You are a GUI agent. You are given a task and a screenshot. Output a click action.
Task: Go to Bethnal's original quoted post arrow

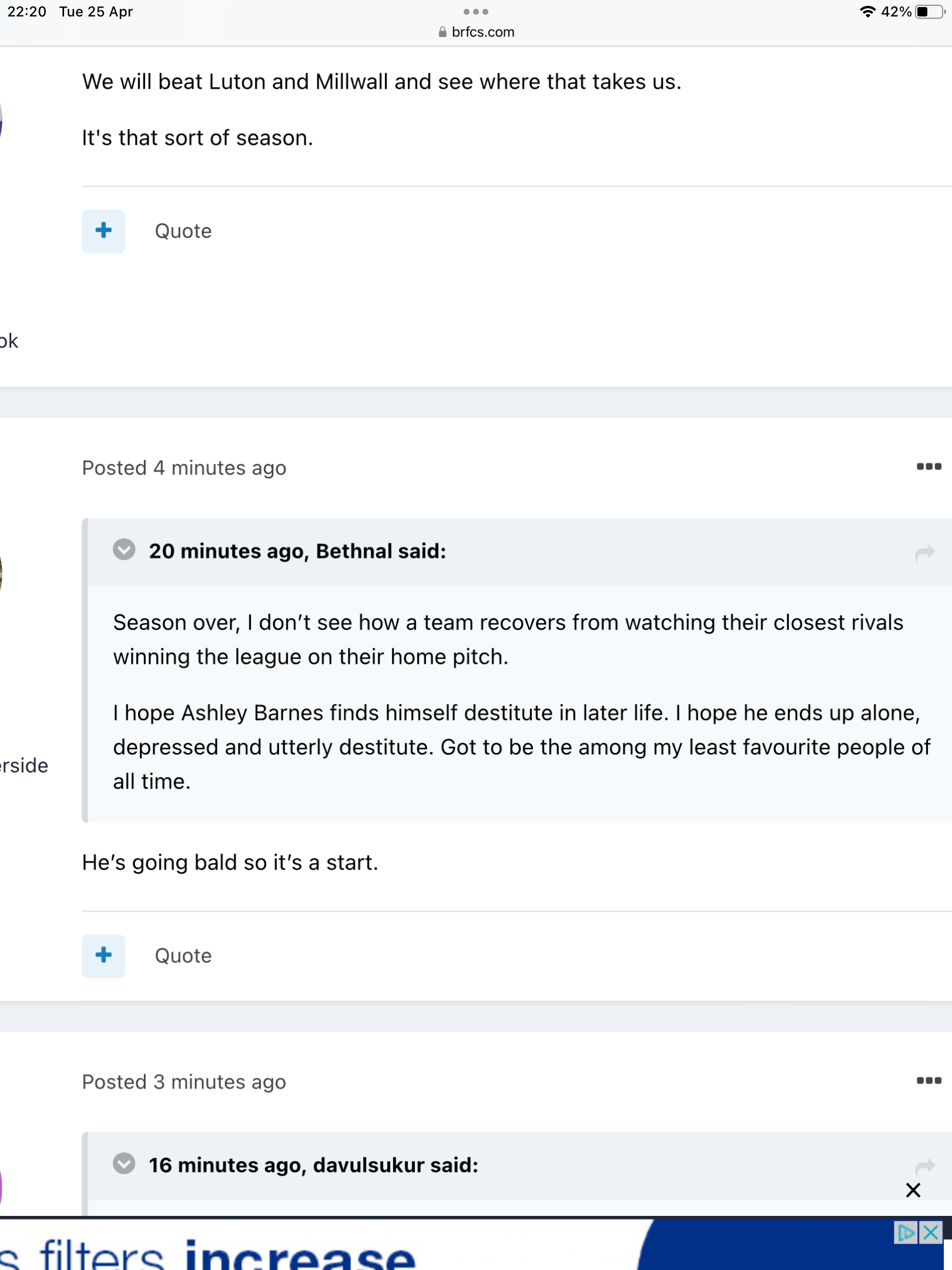click(924, 553)
